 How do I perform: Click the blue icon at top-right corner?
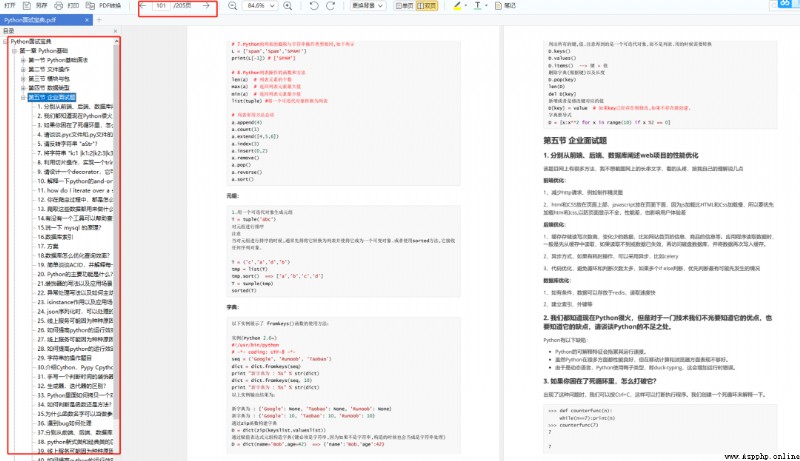(785, 4)
